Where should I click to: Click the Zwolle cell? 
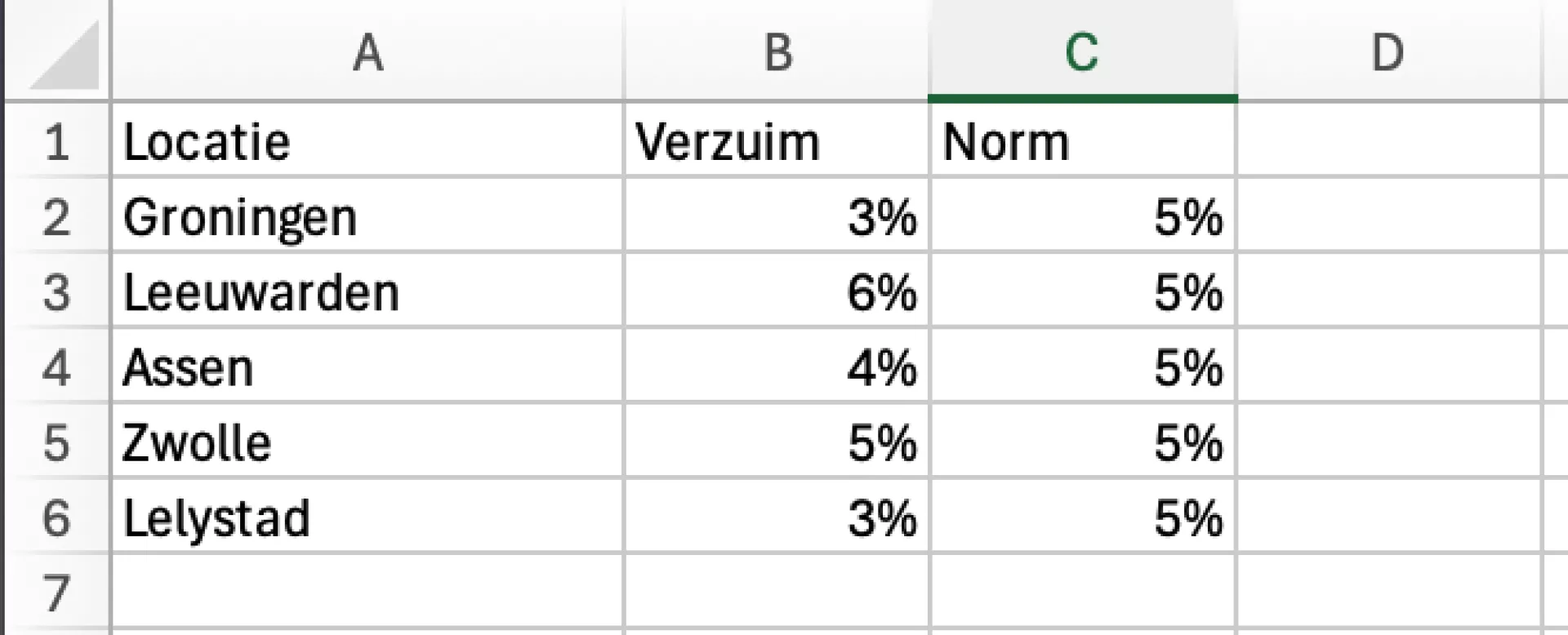367,442
